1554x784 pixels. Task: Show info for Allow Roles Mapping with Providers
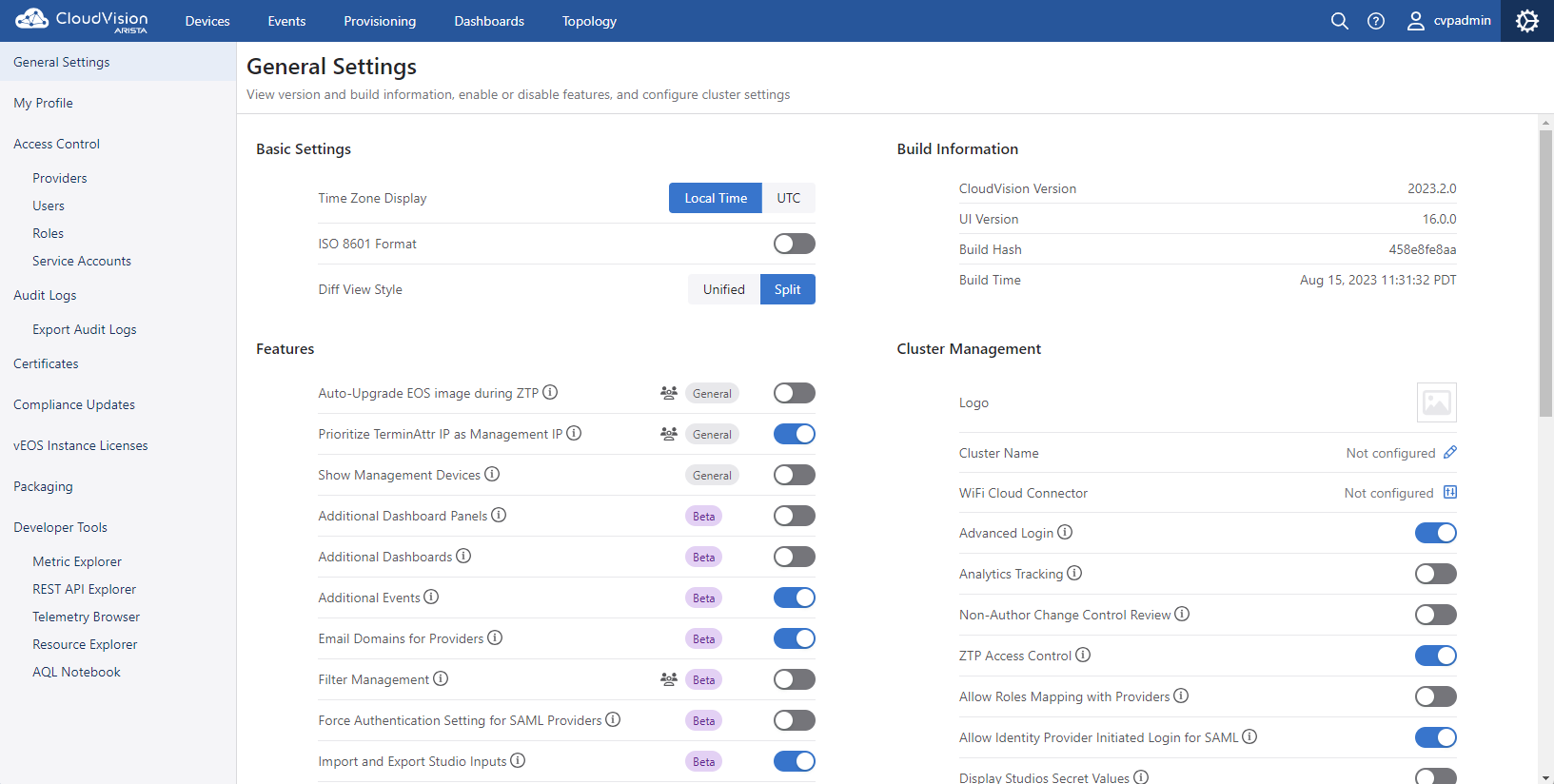click(x=1181, y=696)
